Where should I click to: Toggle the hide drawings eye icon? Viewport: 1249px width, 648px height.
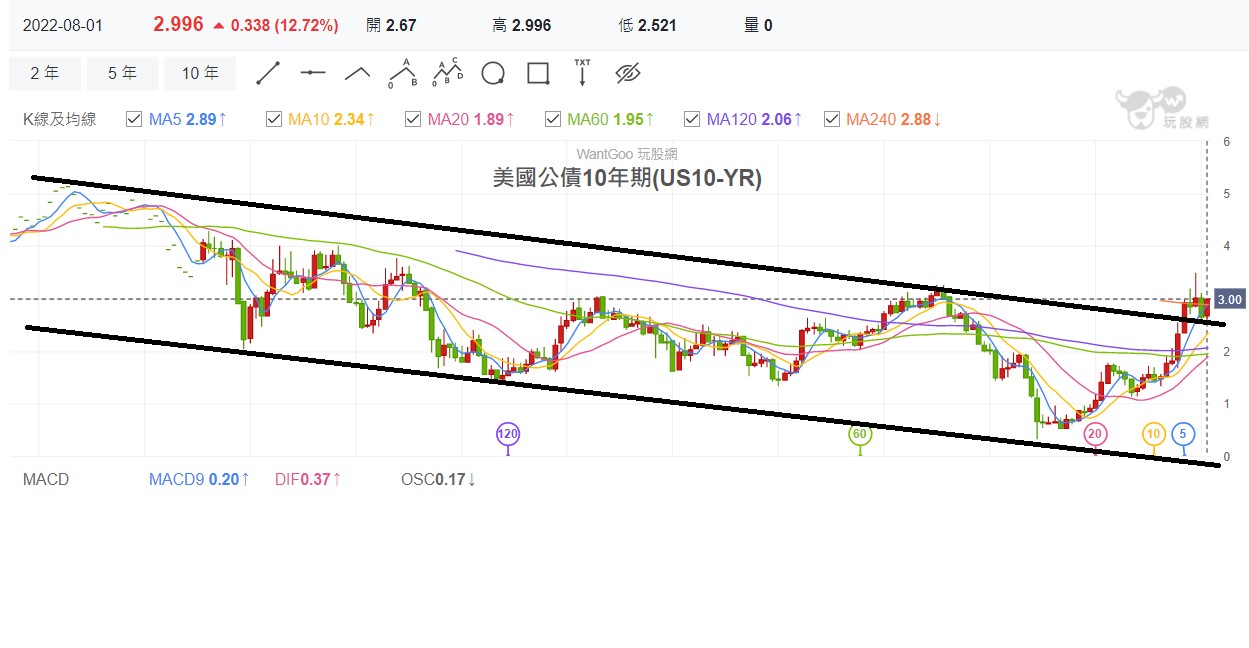pyautogui.click(x=627, y=73)
